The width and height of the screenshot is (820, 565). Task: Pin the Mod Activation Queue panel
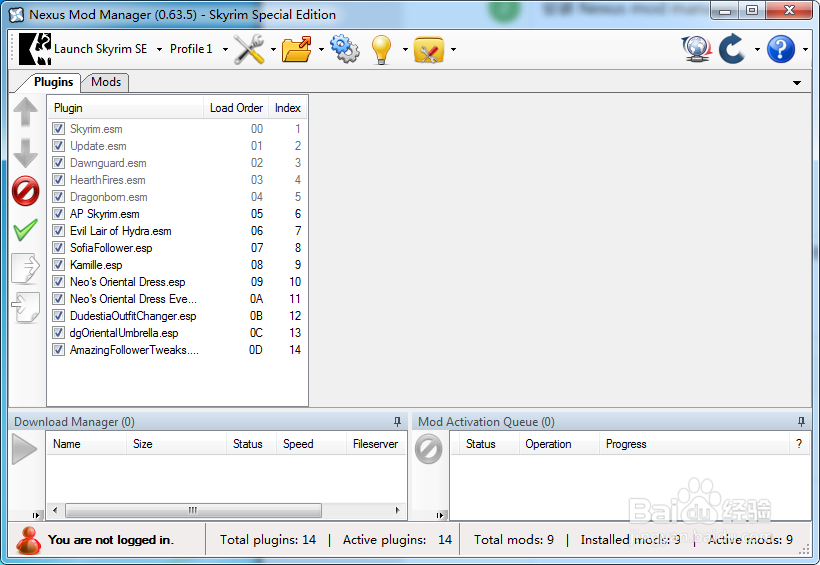tap(801, 422)
